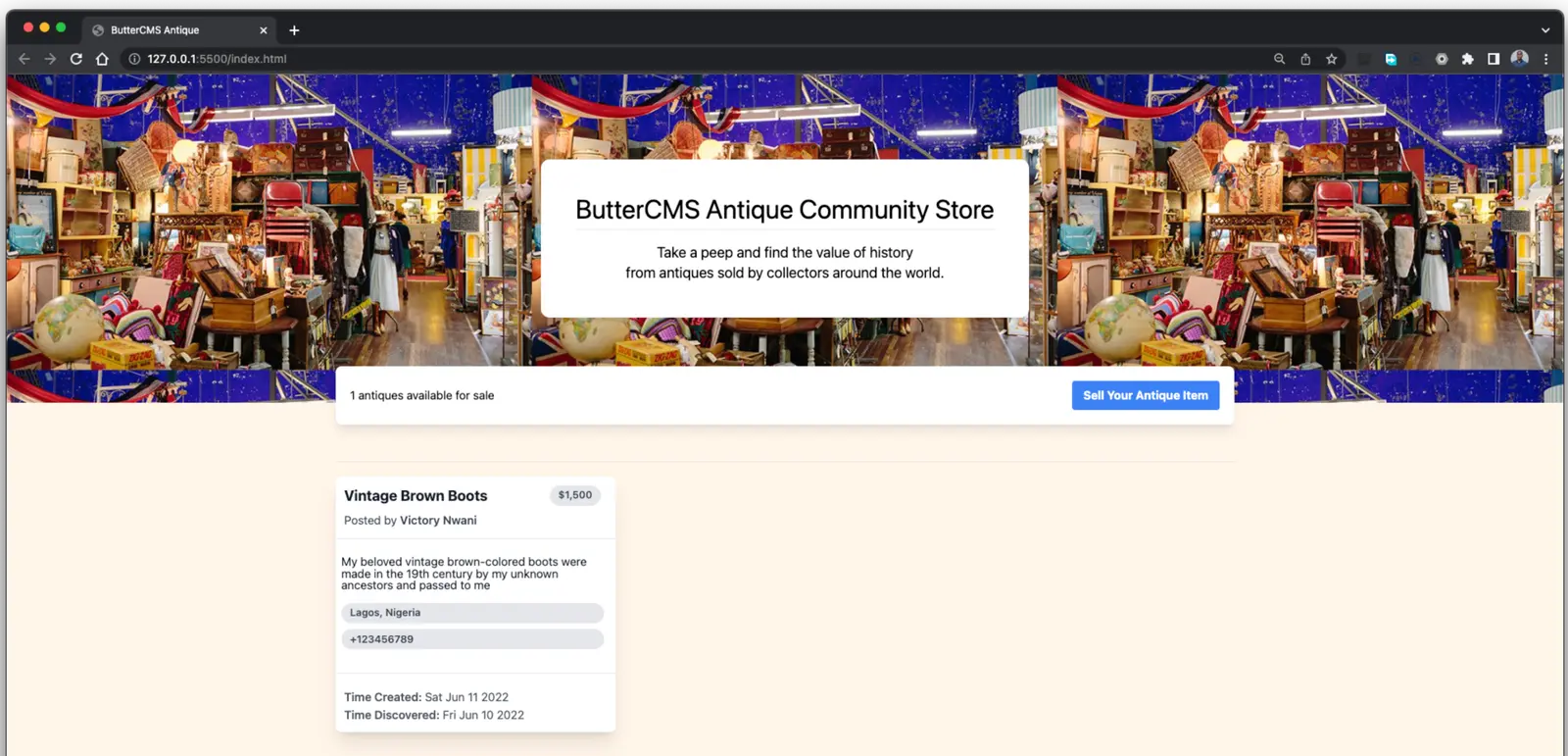The width and height of the screenshot is (1568, 756).
Task: Share this page using the share icon
Action: (1305, 59)
